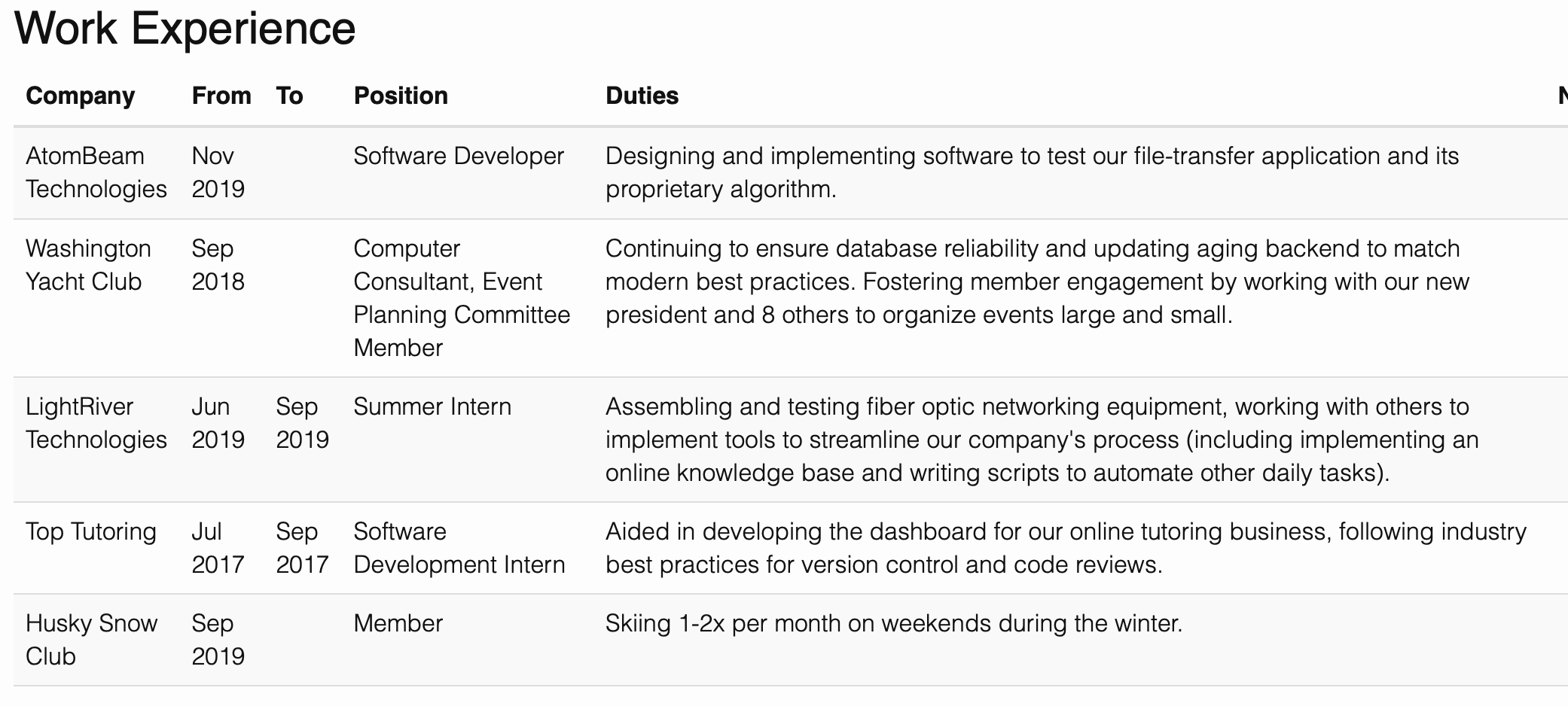Select the LightRiver Technologies company cell
Image resolution: width=1568 pixels, height=706 pixels.
point(96,423)
